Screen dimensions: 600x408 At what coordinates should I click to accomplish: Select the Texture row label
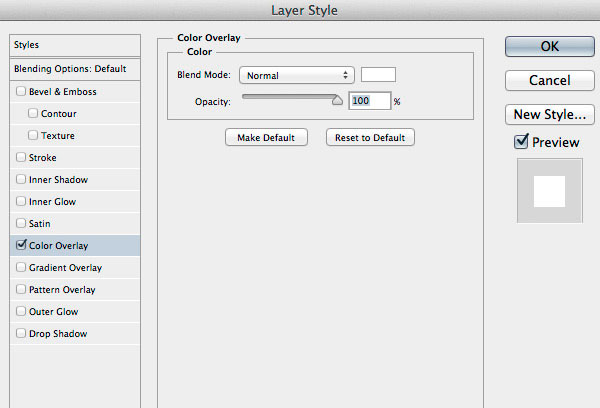pyautogui.click(x=58, y=136)
